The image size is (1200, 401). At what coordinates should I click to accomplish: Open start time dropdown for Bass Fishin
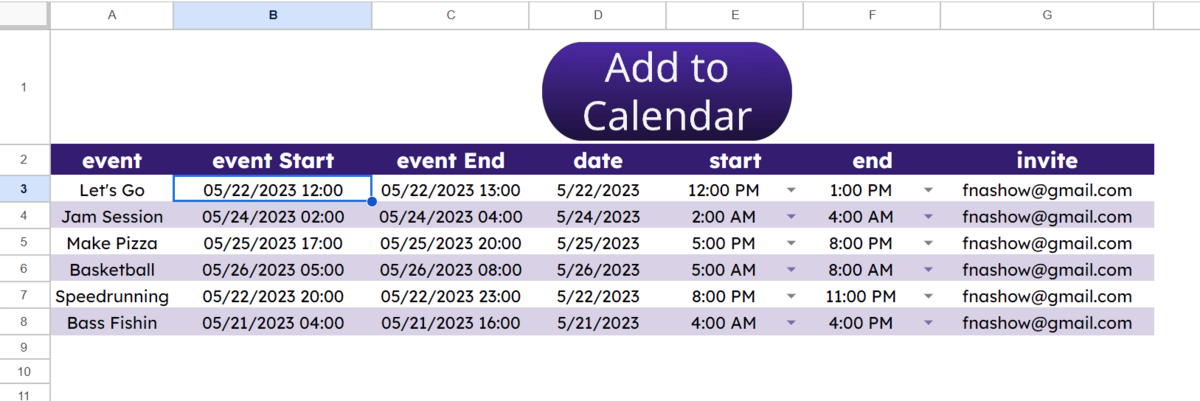[791, 323]
